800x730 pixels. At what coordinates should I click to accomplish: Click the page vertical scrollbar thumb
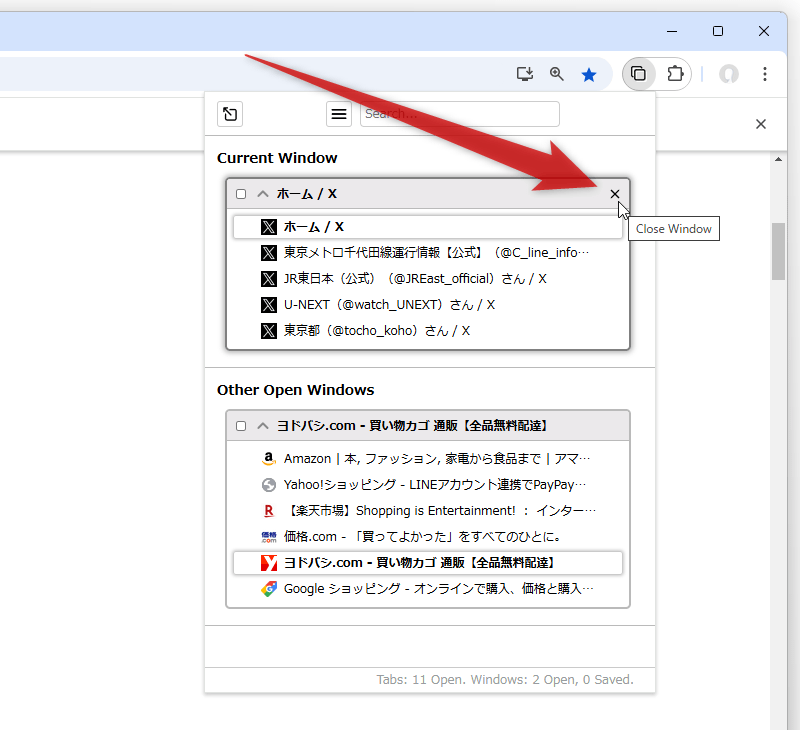[778, 251]
